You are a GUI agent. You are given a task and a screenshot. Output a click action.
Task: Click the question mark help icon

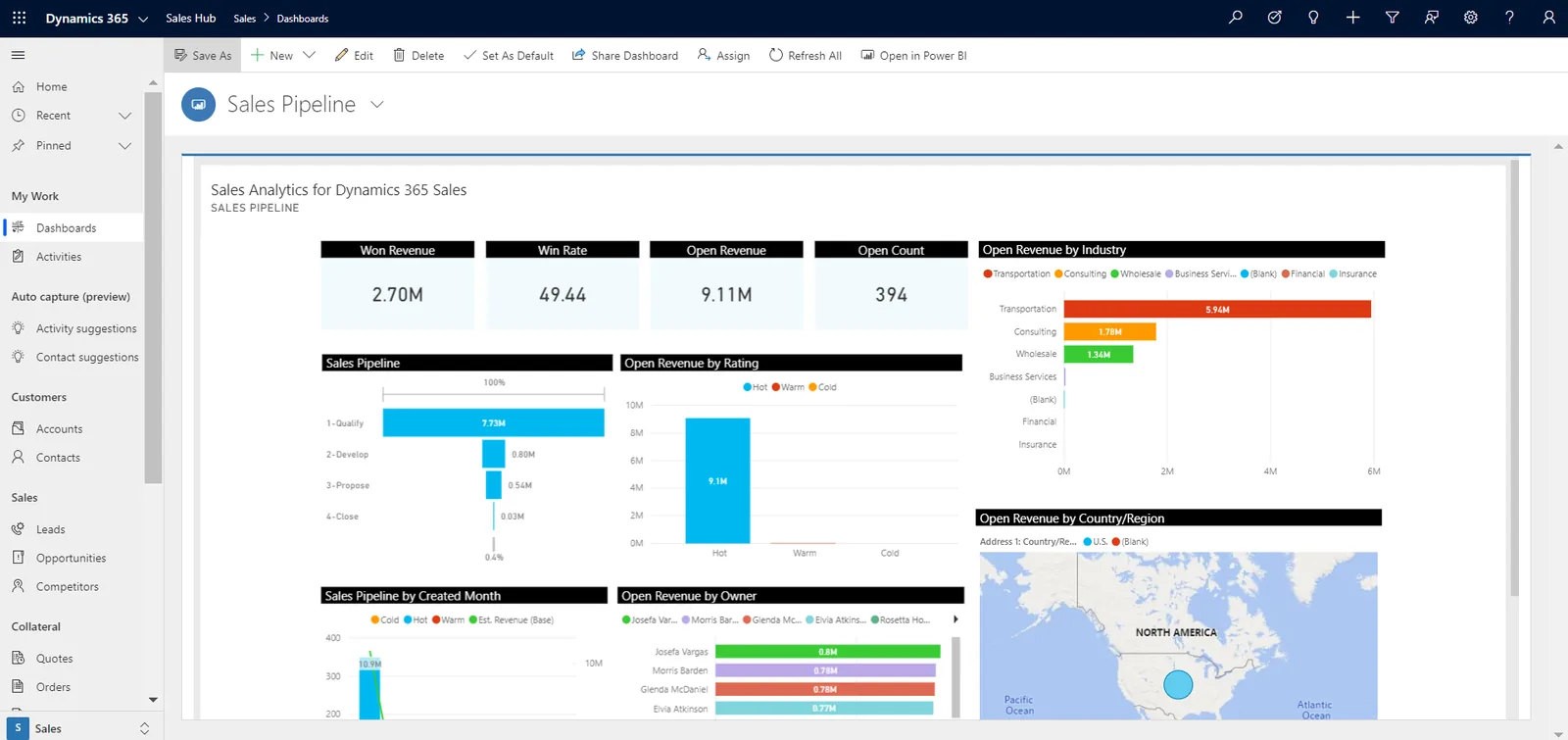[1509, 18]
